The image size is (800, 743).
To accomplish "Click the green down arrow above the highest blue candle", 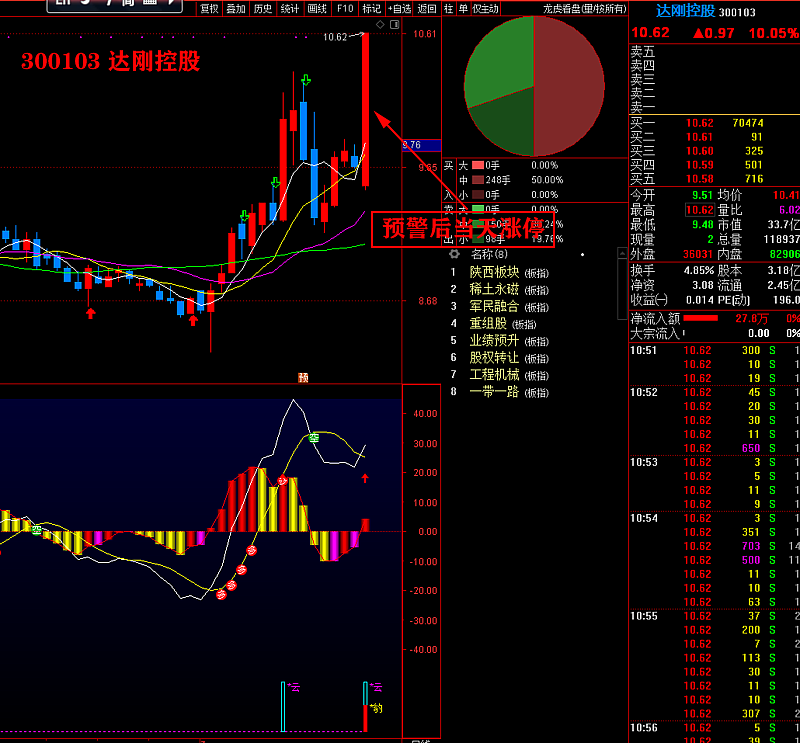I will pyautogui.click(x=305, y=78).
